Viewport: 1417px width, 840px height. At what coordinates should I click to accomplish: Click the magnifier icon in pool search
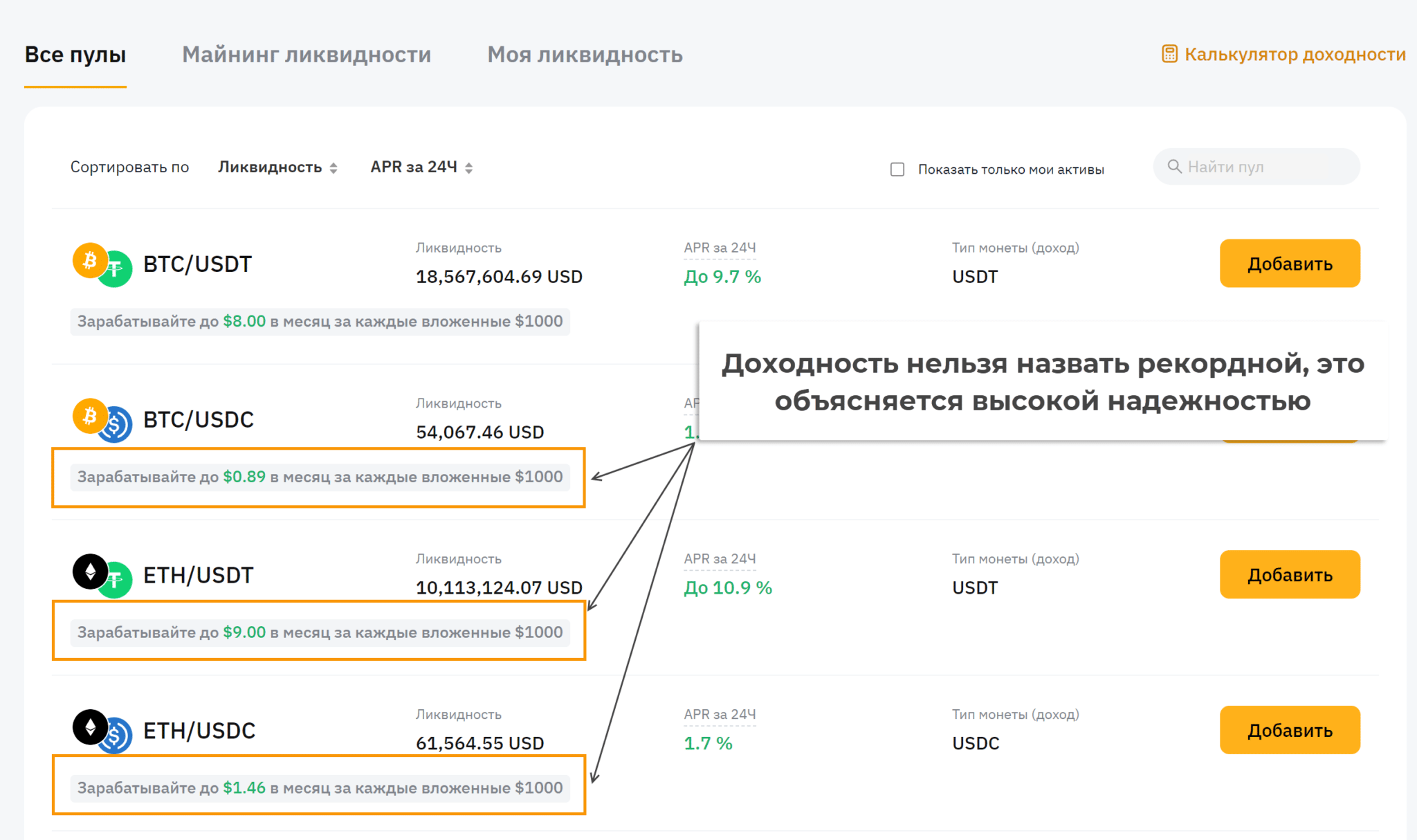[1174, 167]
